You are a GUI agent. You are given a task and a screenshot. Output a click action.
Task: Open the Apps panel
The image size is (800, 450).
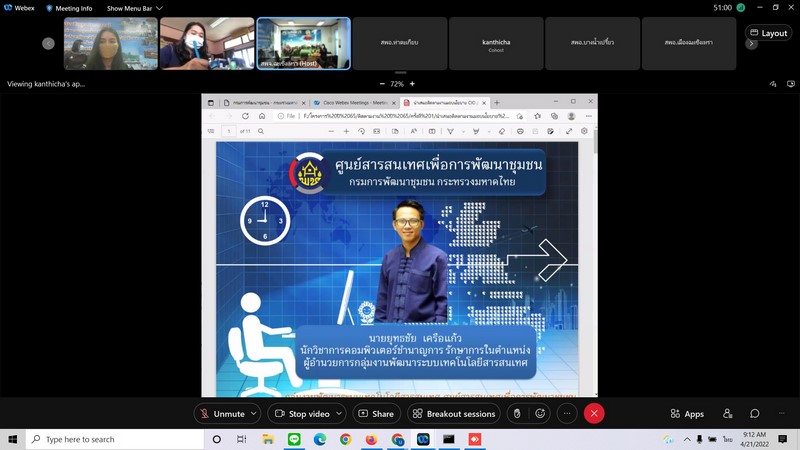pyautogui.click(x=687, y=414)
